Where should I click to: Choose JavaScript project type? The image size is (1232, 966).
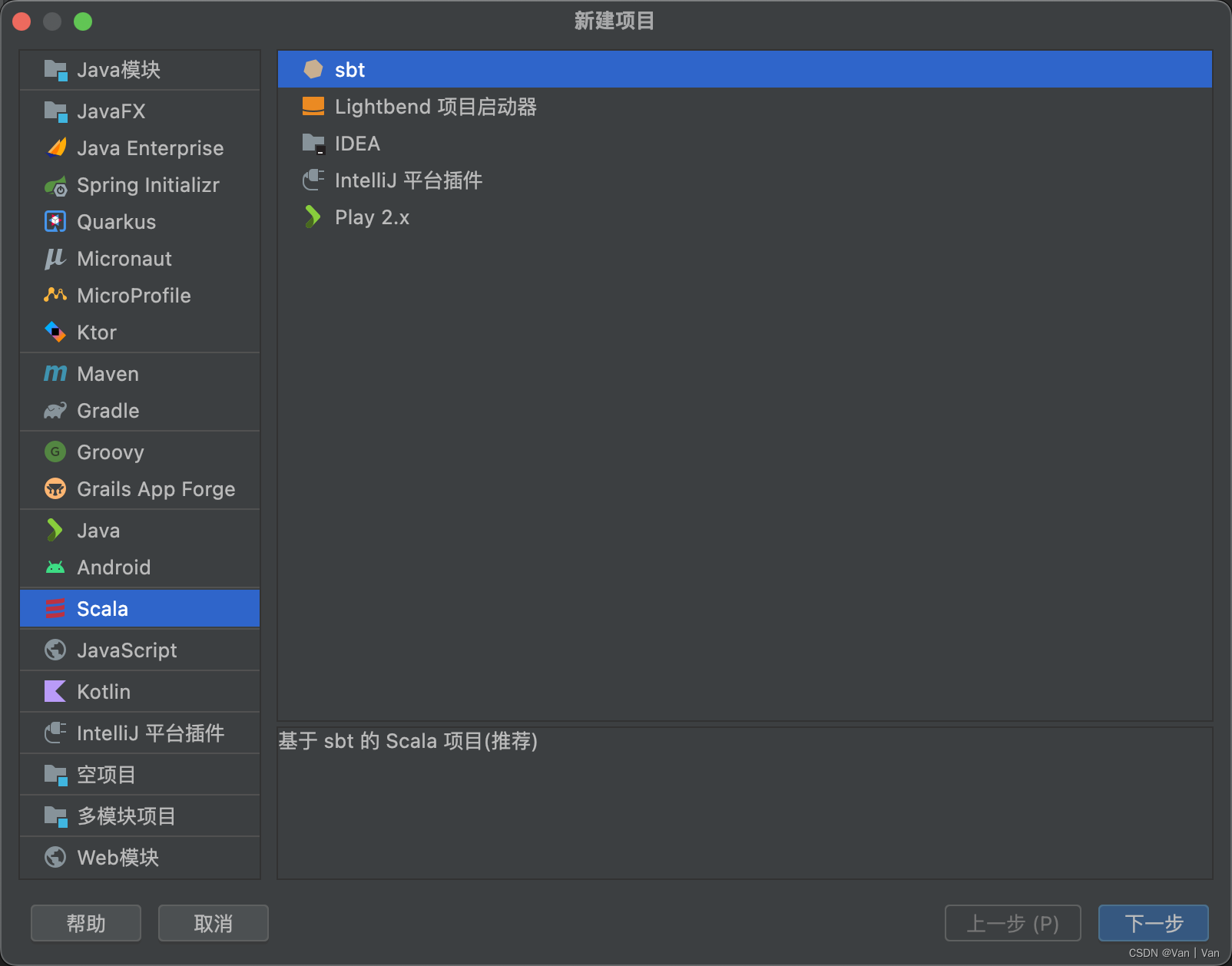[140, 650]
